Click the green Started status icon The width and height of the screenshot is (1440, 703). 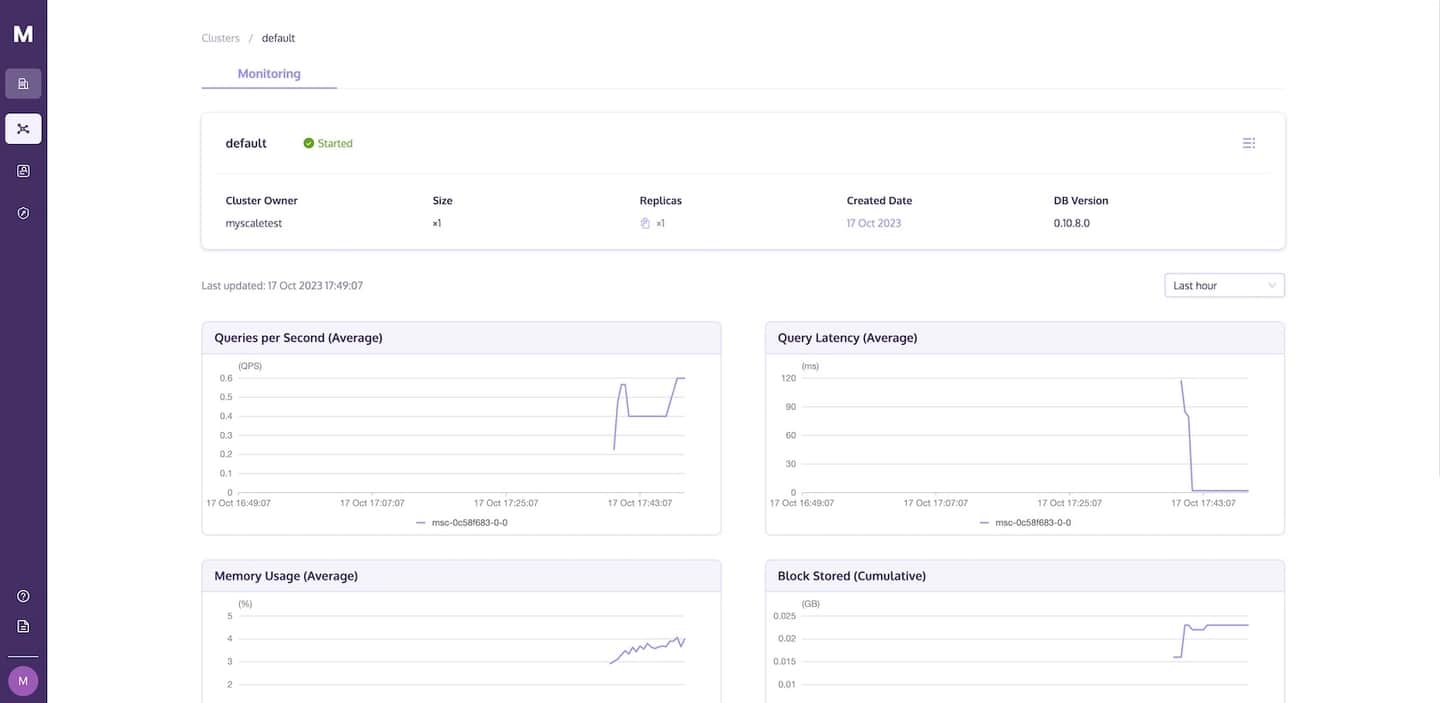pyautogui.click(x=309, y=143)
